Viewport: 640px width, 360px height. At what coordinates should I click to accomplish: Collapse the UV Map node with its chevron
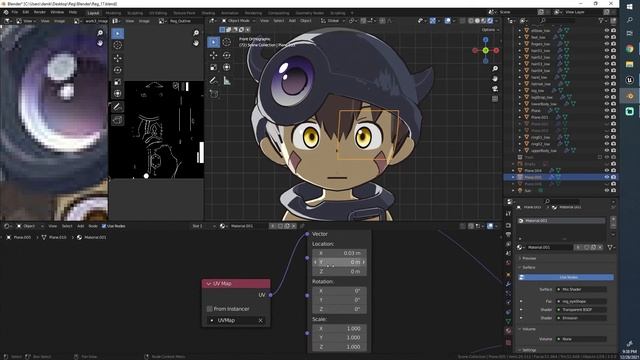point(209,284)
